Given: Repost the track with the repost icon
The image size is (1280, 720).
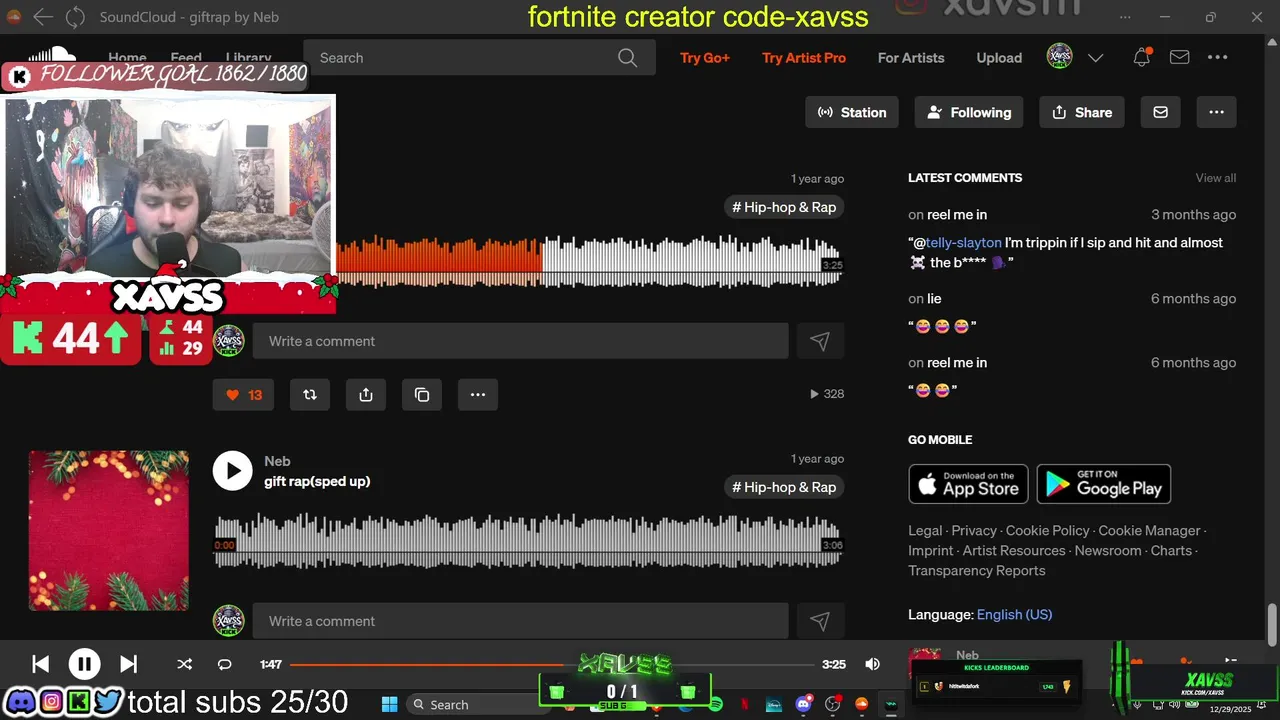Looking at the screenshot, I should pos(310,394).
